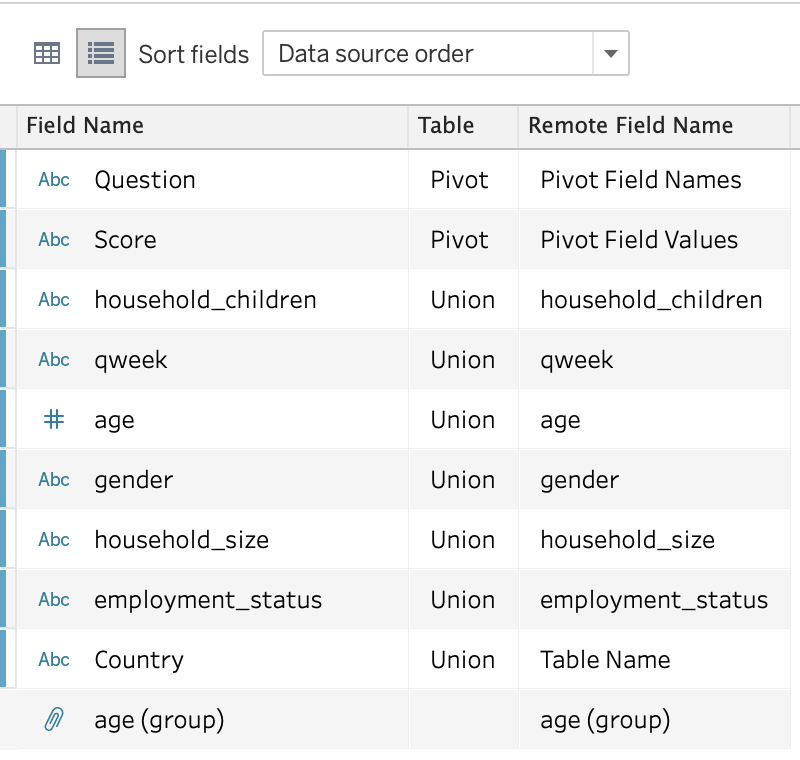Click the Abc type icon for gender

tap(54, 480)
